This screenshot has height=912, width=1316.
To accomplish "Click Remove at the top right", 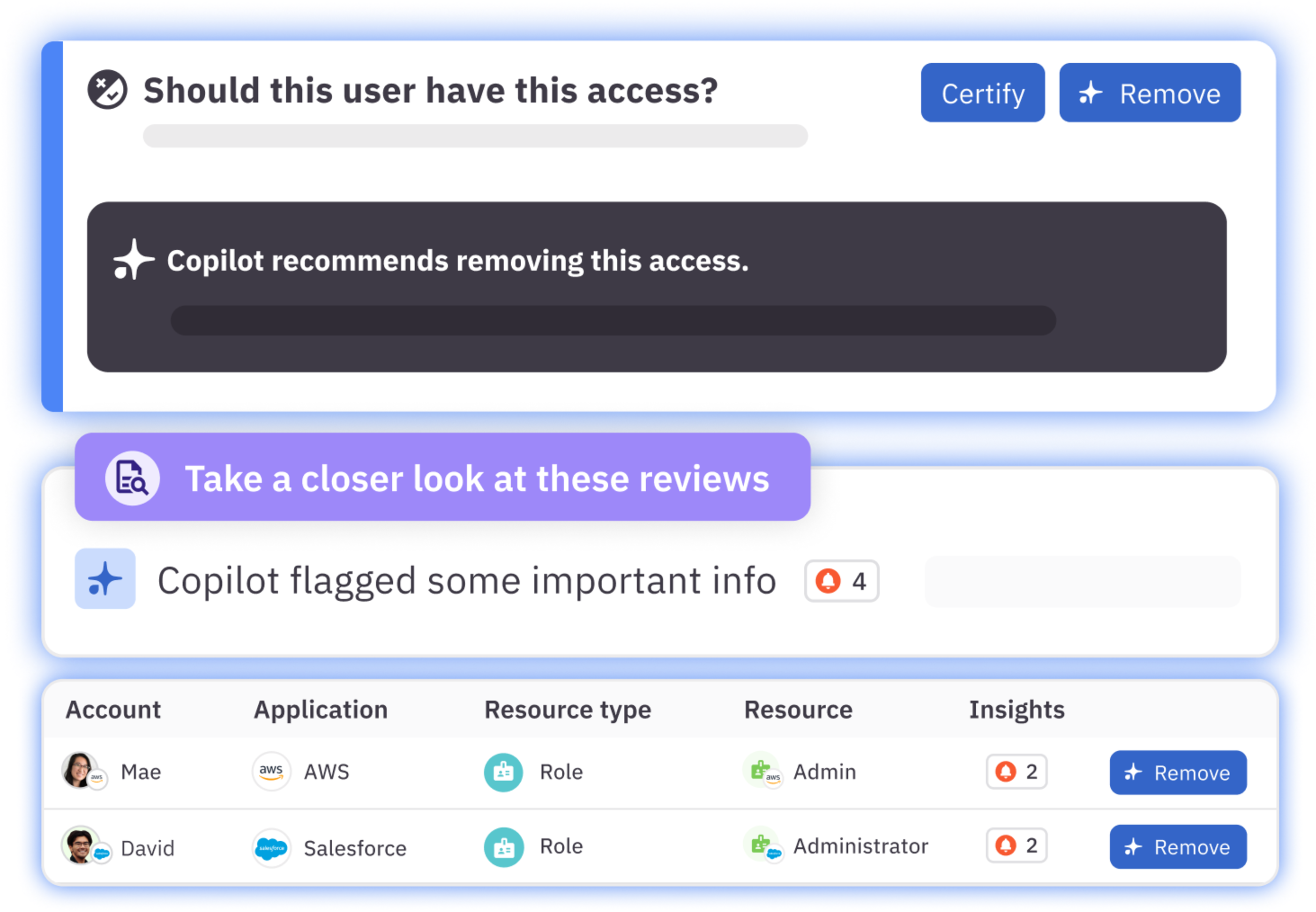I will [1149, 93].
